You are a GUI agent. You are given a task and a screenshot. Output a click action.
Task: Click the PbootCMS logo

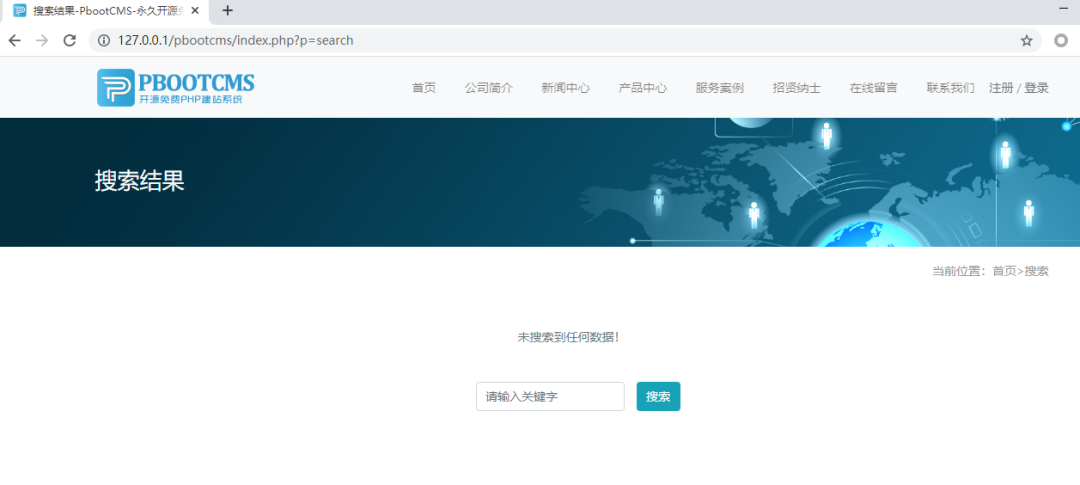pyautogui.click(x=176, y=87)
